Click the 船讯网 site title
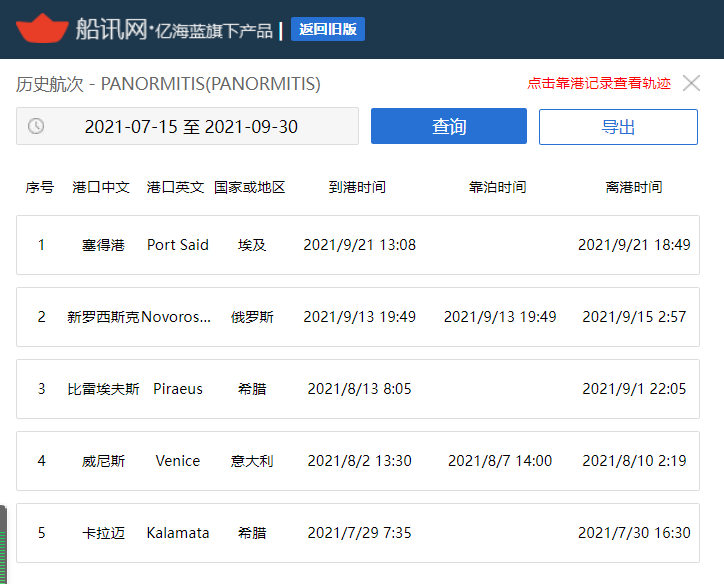Screen dimensions: 724x584 [x=111, y=30]
